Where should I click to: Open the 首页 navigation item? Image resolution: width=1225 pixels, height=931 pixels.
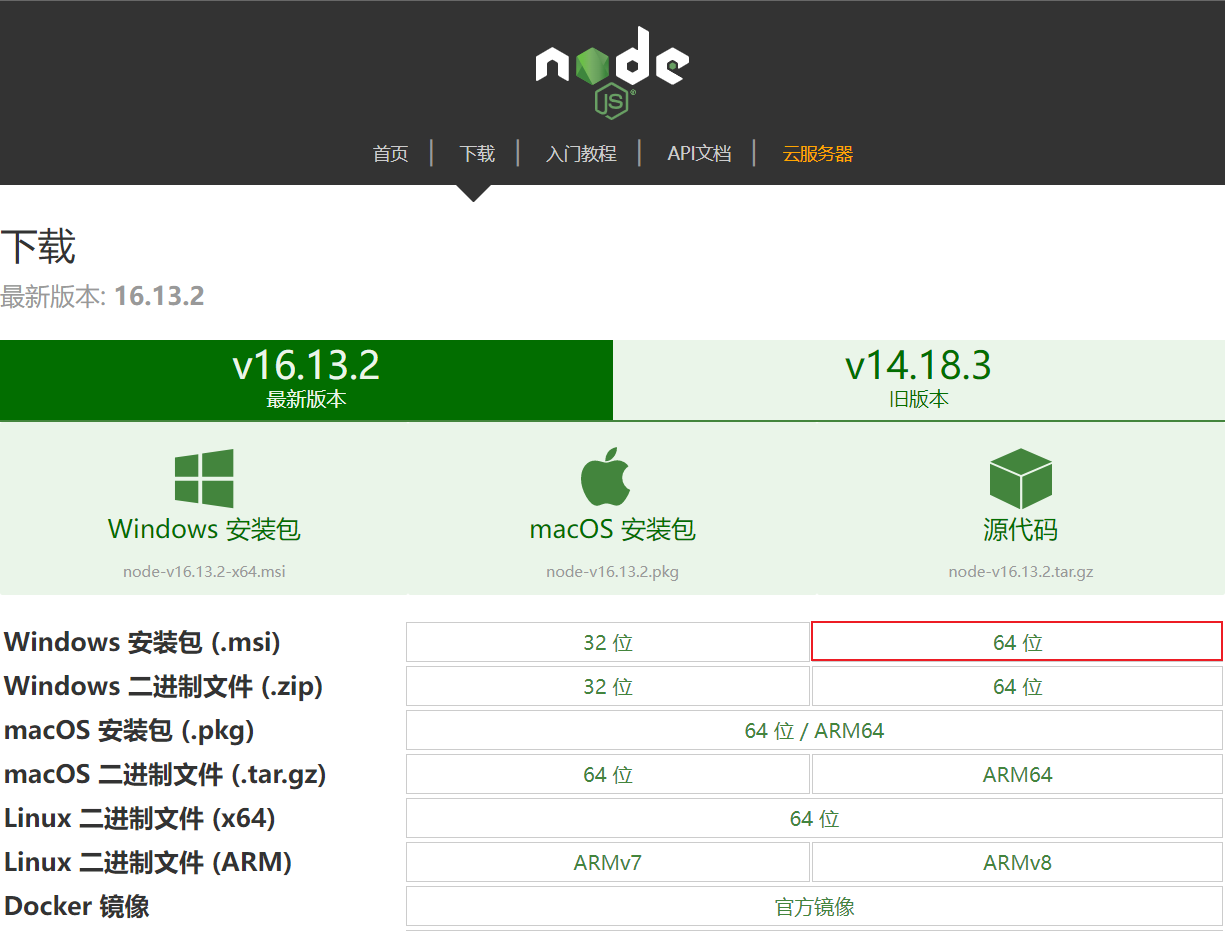(x=390, y=154)
